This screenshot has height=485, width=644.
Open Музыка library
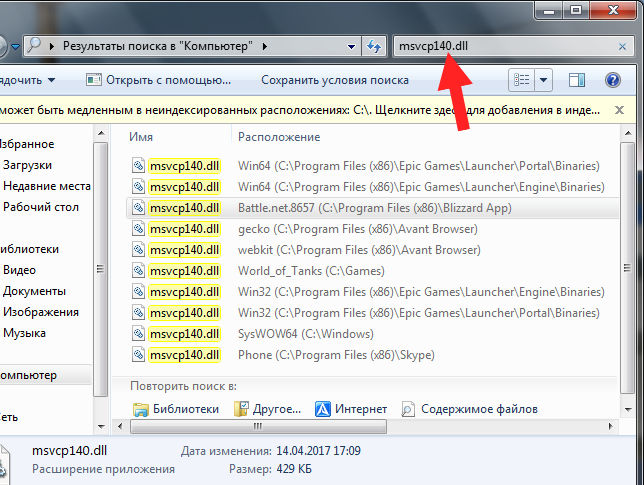[x=24, y=333]
